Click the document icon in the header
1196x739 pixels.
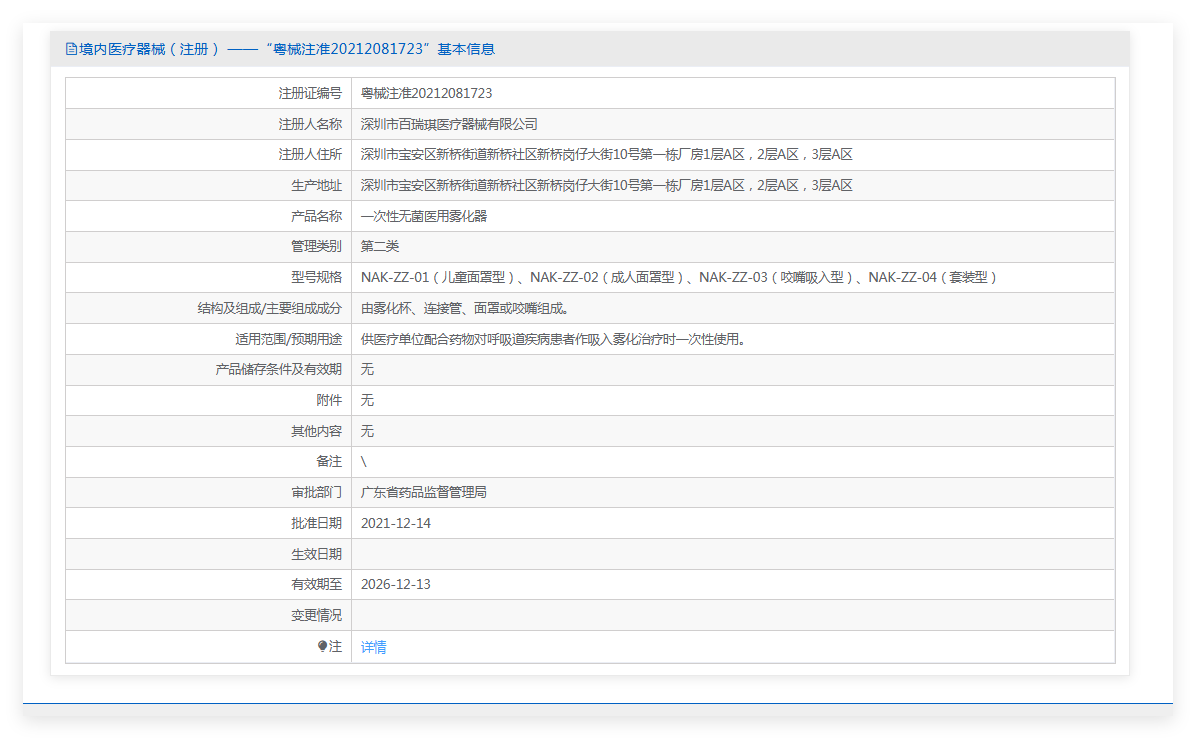pyautogui.click(x=71, y=49)
